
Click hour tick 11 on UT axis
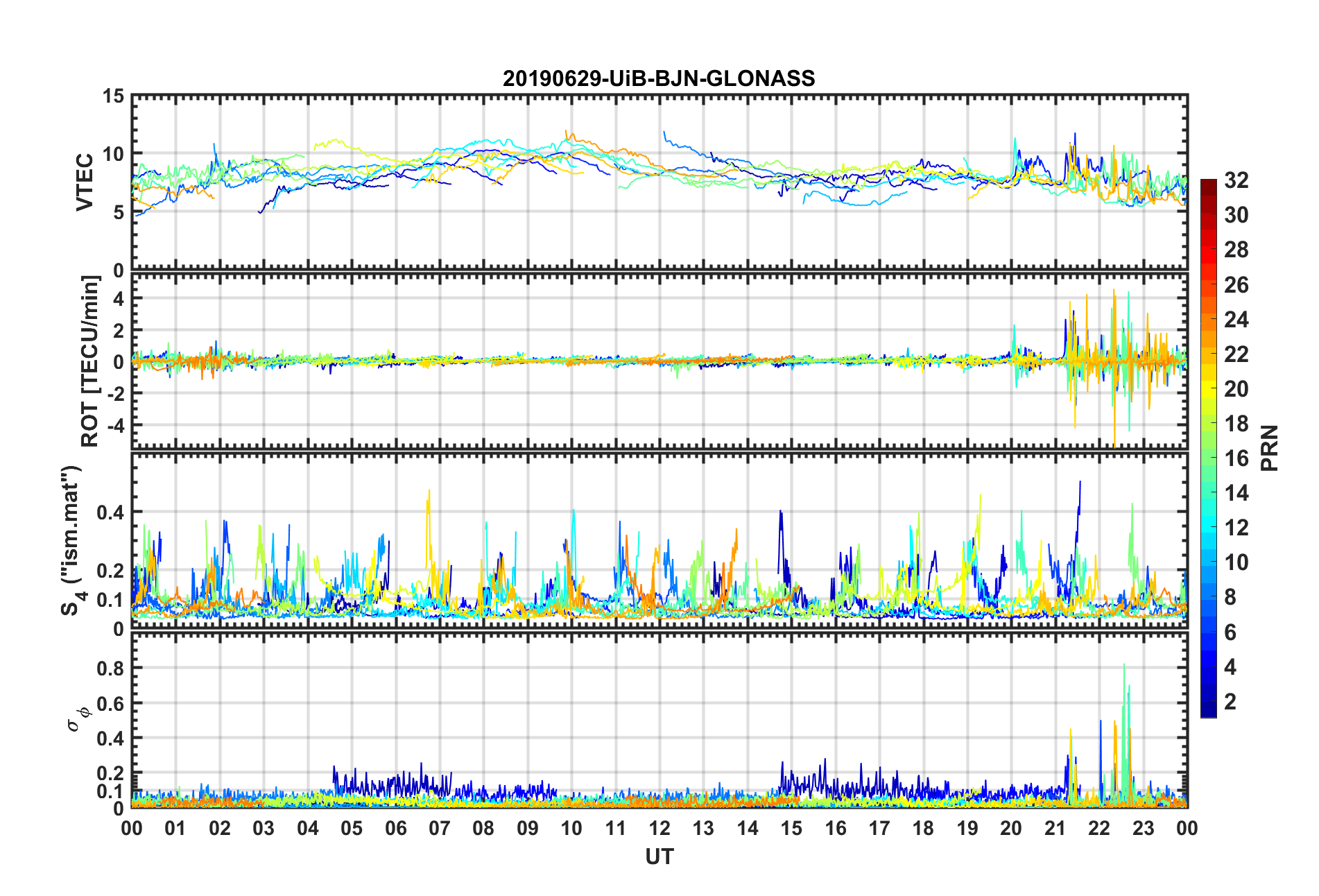616,828
